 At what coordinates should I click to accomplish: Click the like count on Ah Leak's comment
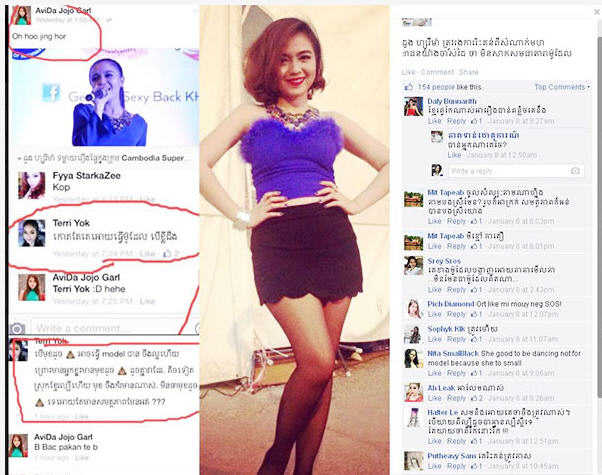point(477,398)
